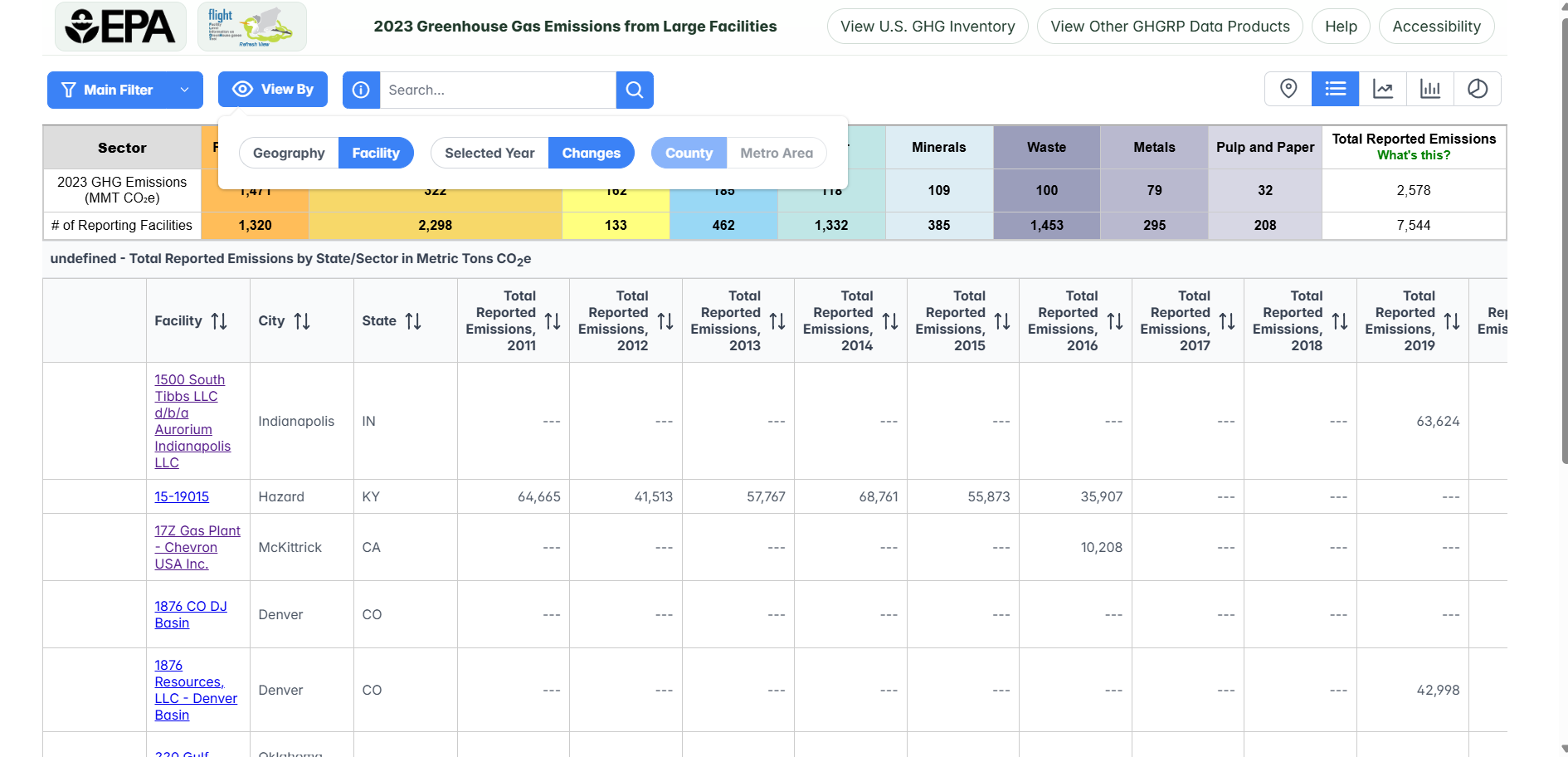Viewport: 1568px width, 757px height.
Task: Toggle view to Geography
Action: click(289, 153)
